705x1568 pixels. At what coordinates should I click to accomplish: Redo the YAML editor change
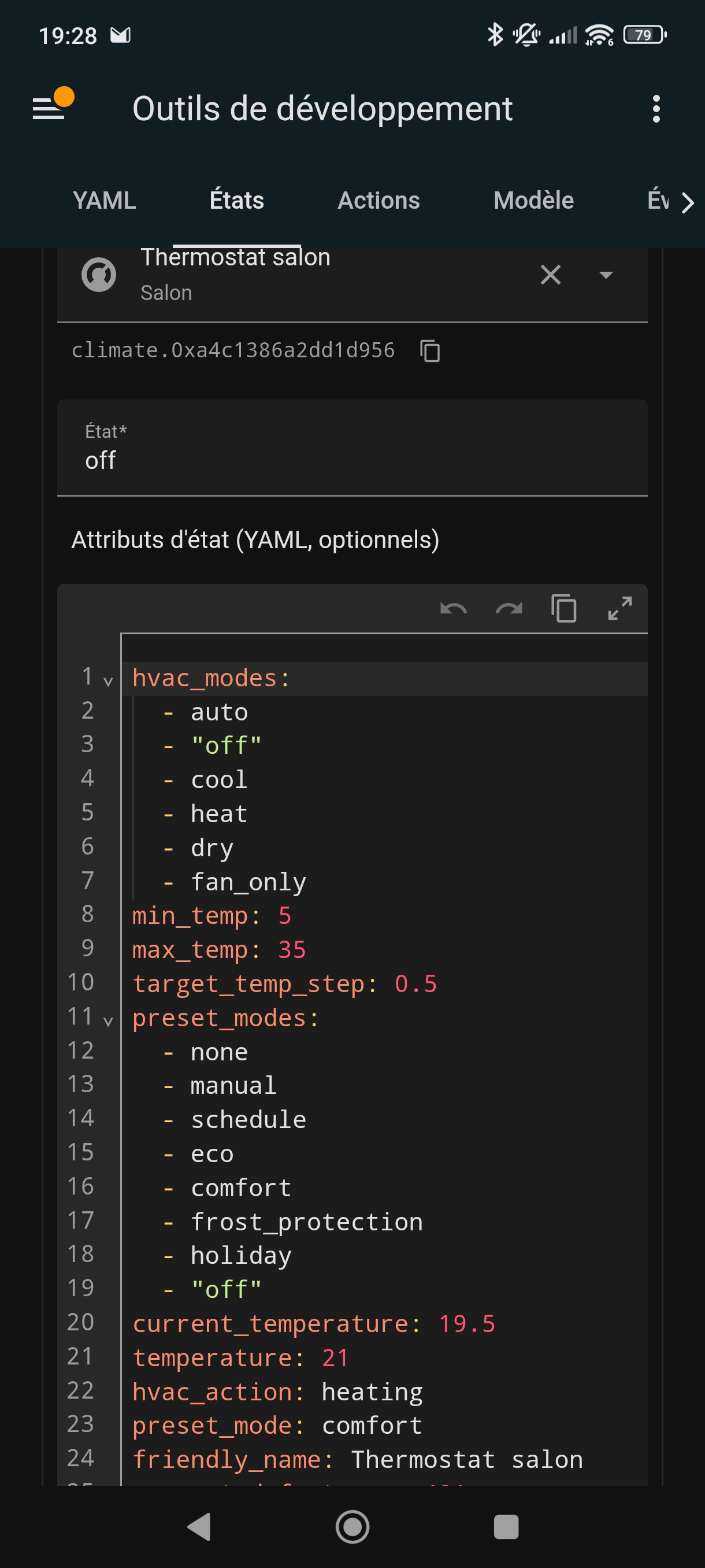[509, 608]
